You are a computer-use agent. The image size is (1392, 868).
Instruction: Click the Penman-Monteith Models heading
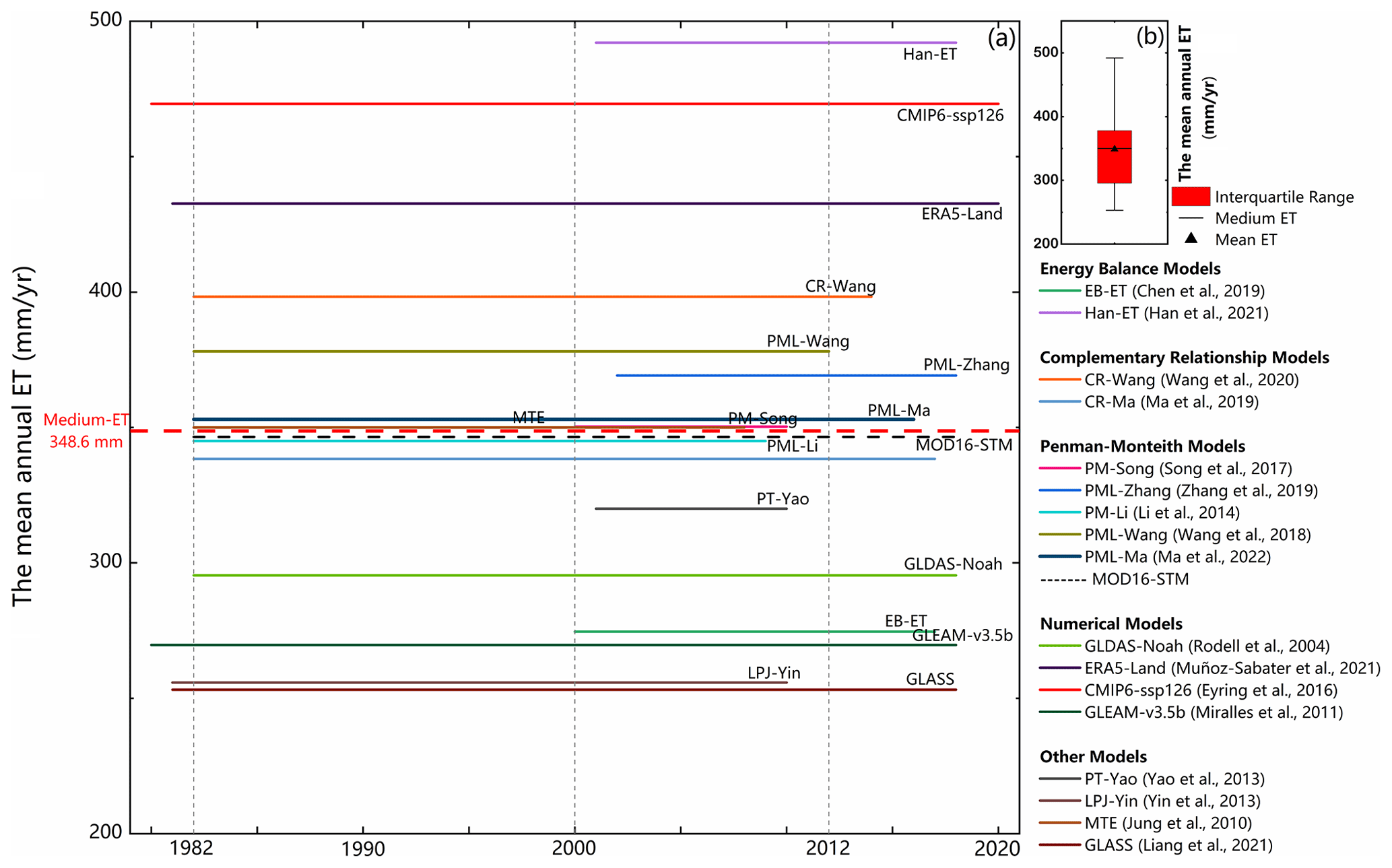point(1142,446)
